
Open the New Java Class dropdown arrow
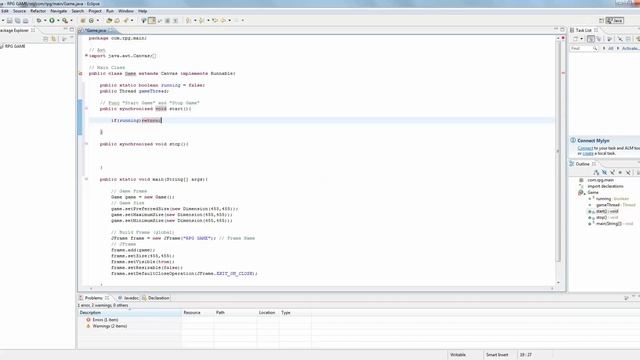pyautogui.click(x=98, y=20)
